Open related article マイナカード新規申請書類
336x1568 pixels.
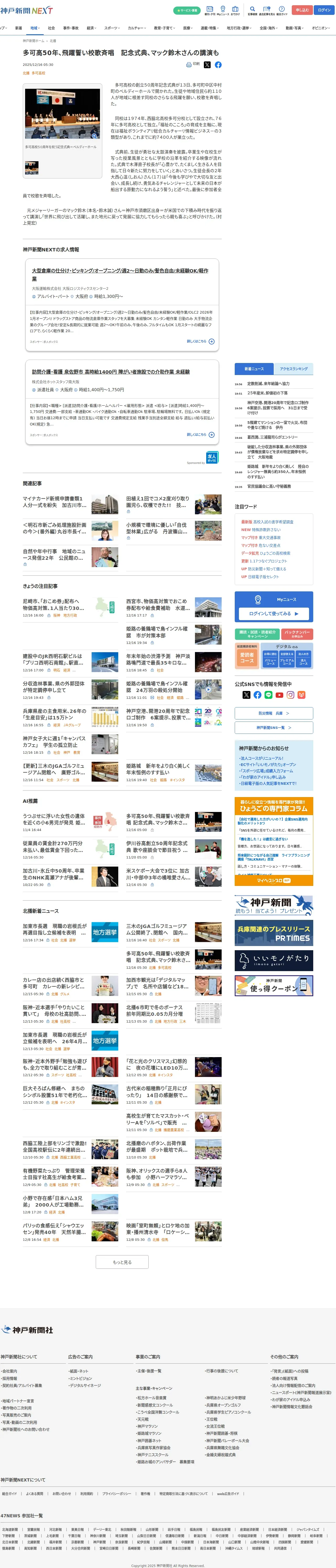(54, 501)
